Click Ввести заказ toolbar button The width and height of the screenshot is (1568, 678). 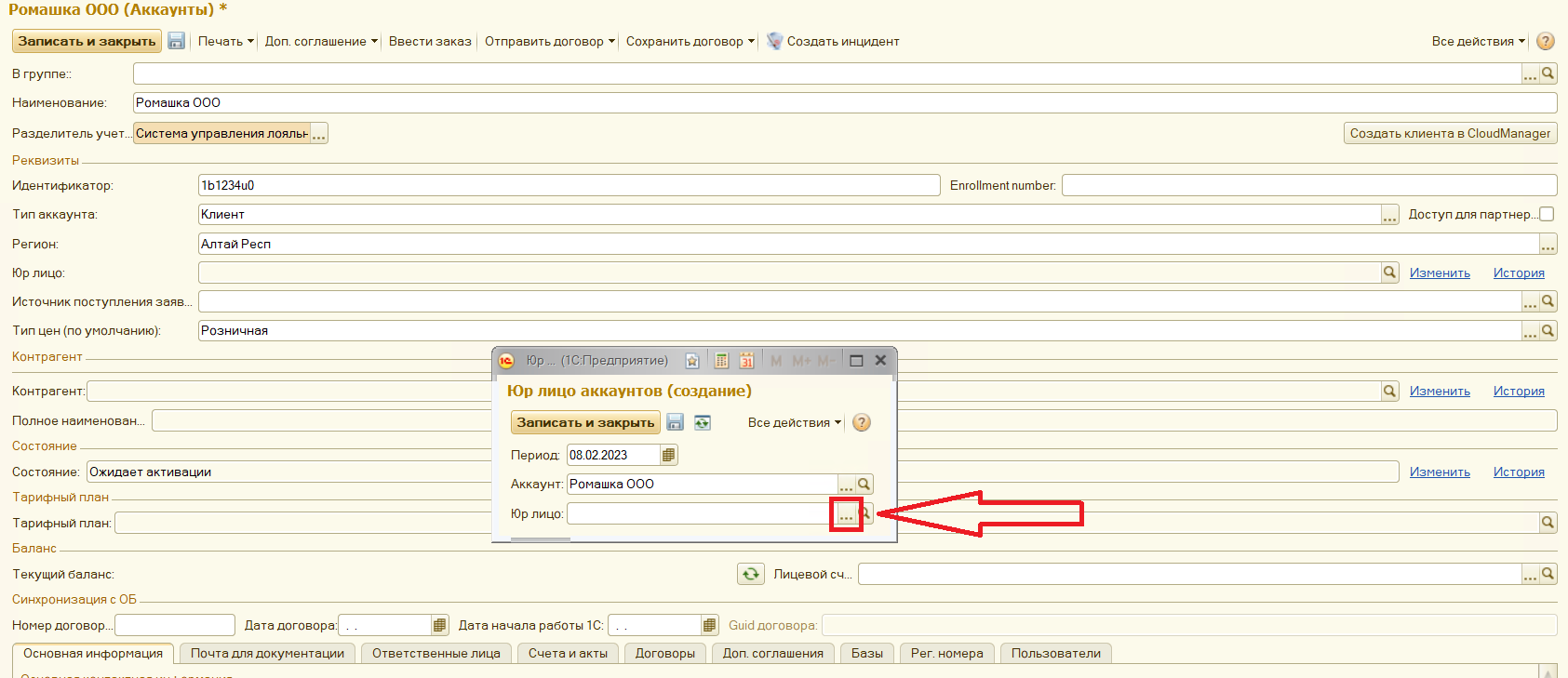coord(430,41)
